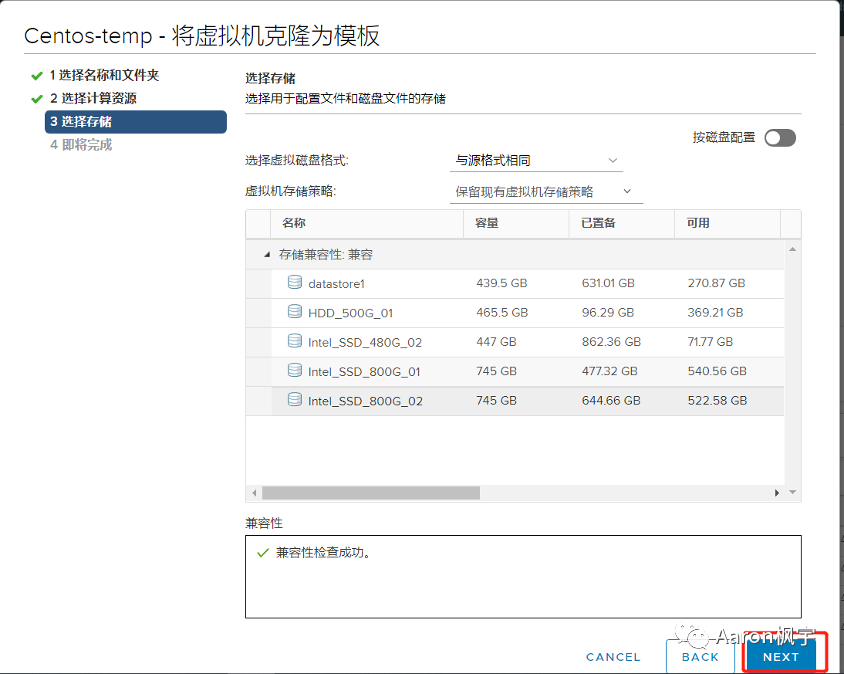Click the table's scroll right arrow

776,493
